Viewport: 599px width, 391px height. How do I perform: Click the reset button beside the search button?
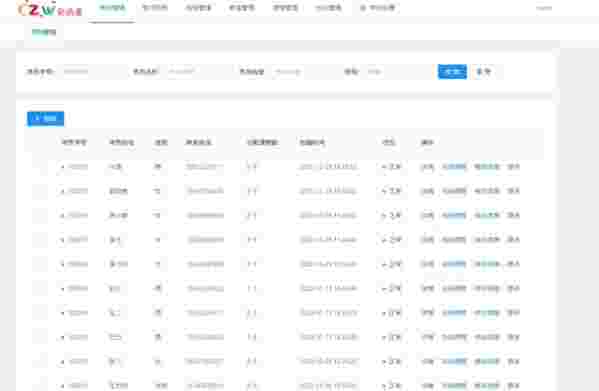[x=484, y=72]
